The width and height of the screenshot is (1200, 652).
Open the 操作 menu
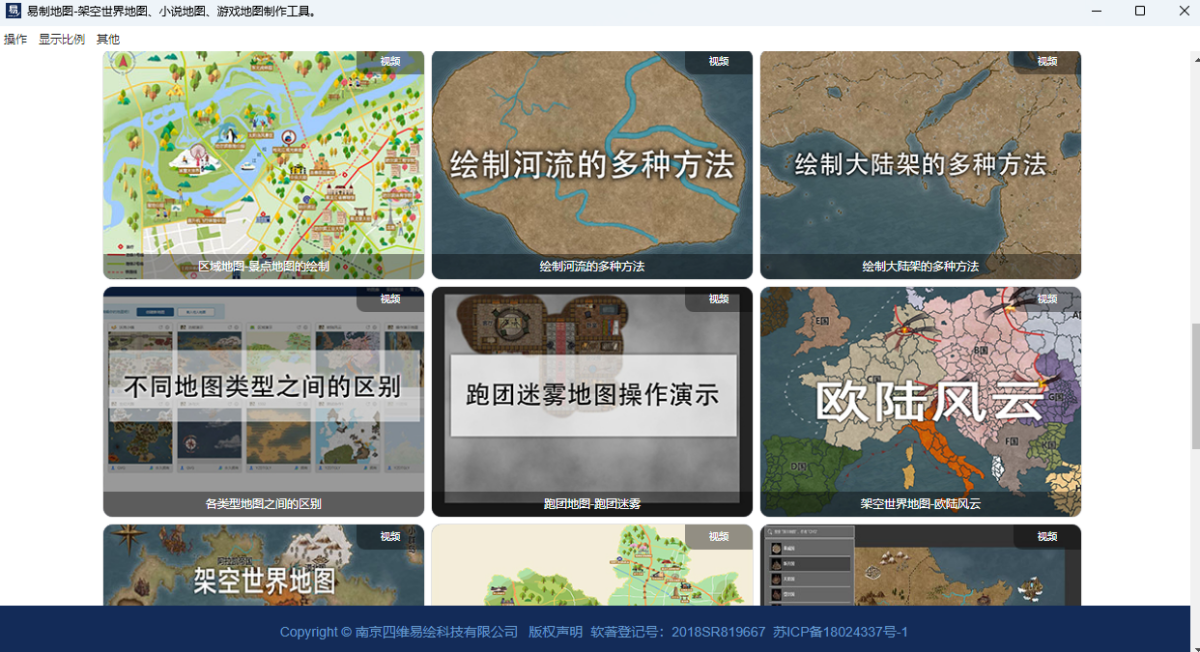pos(16,39)
